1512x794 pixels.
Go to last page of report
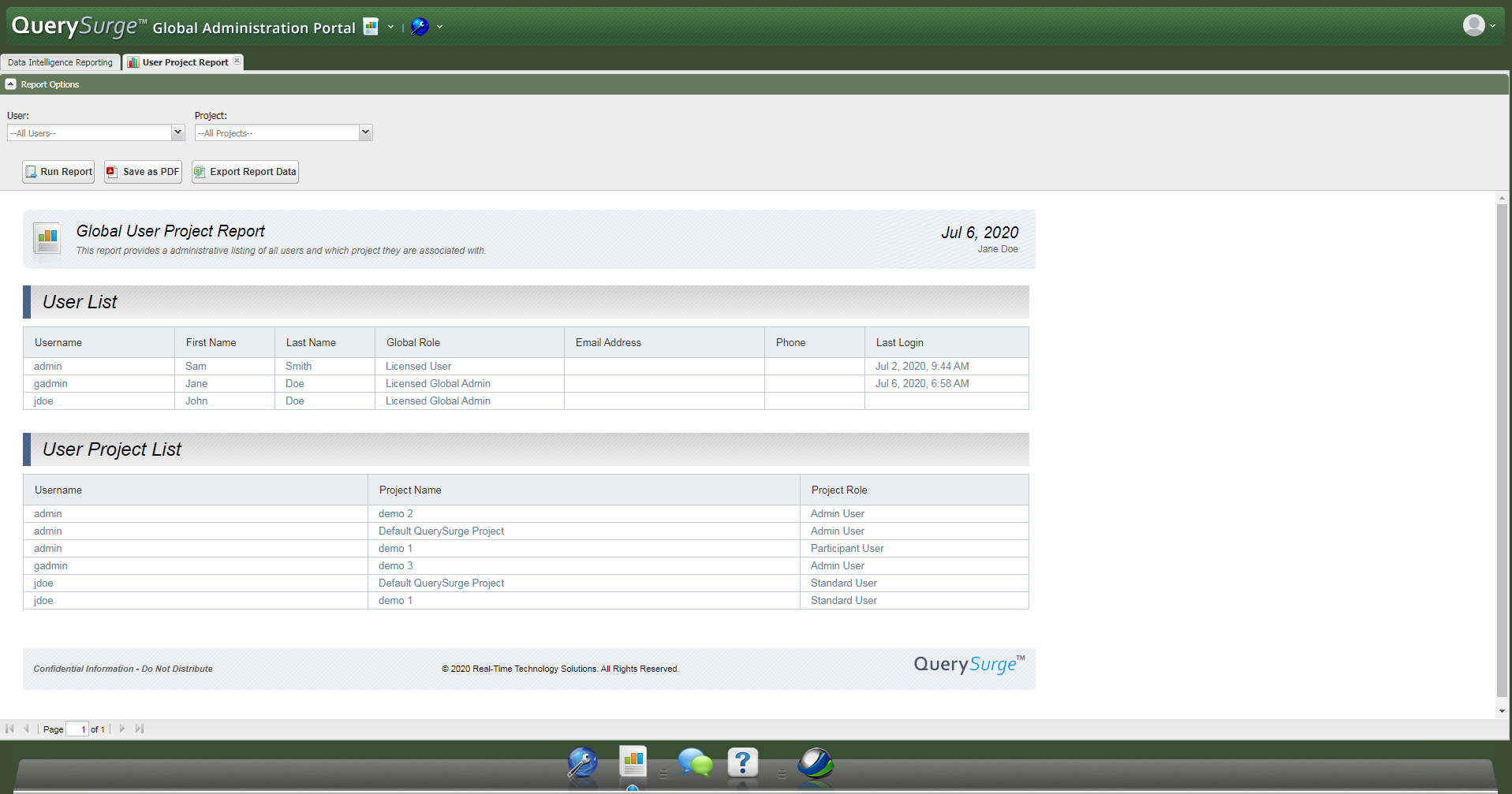point(140,729)
